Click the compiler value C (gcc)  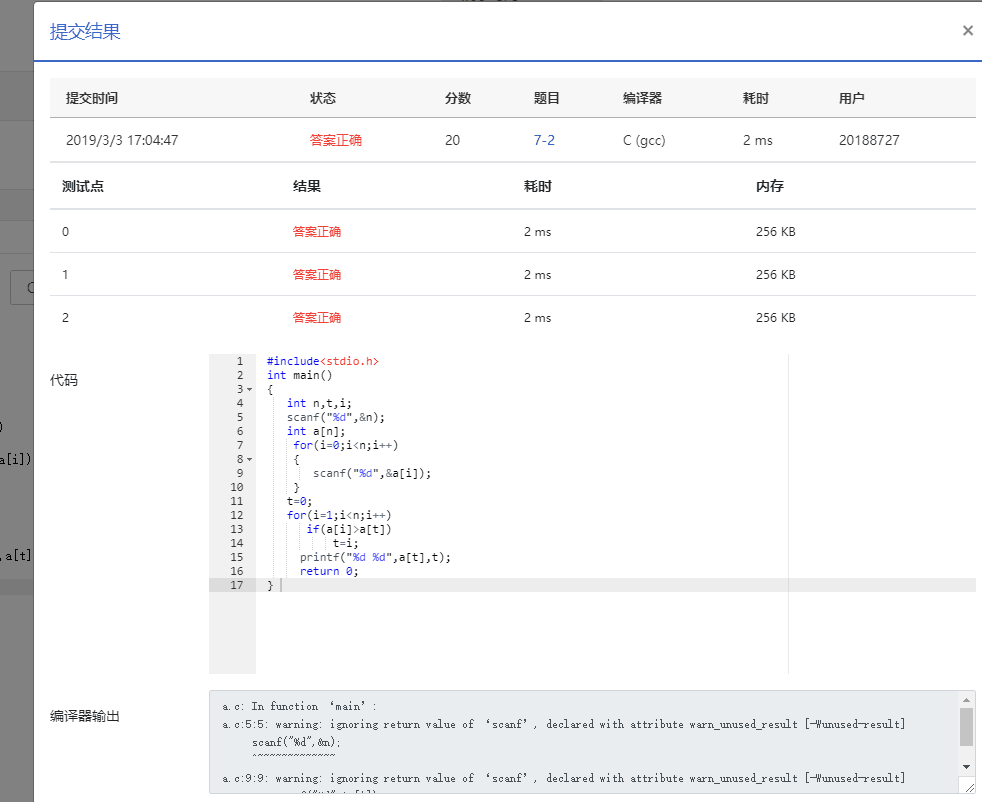644,140
